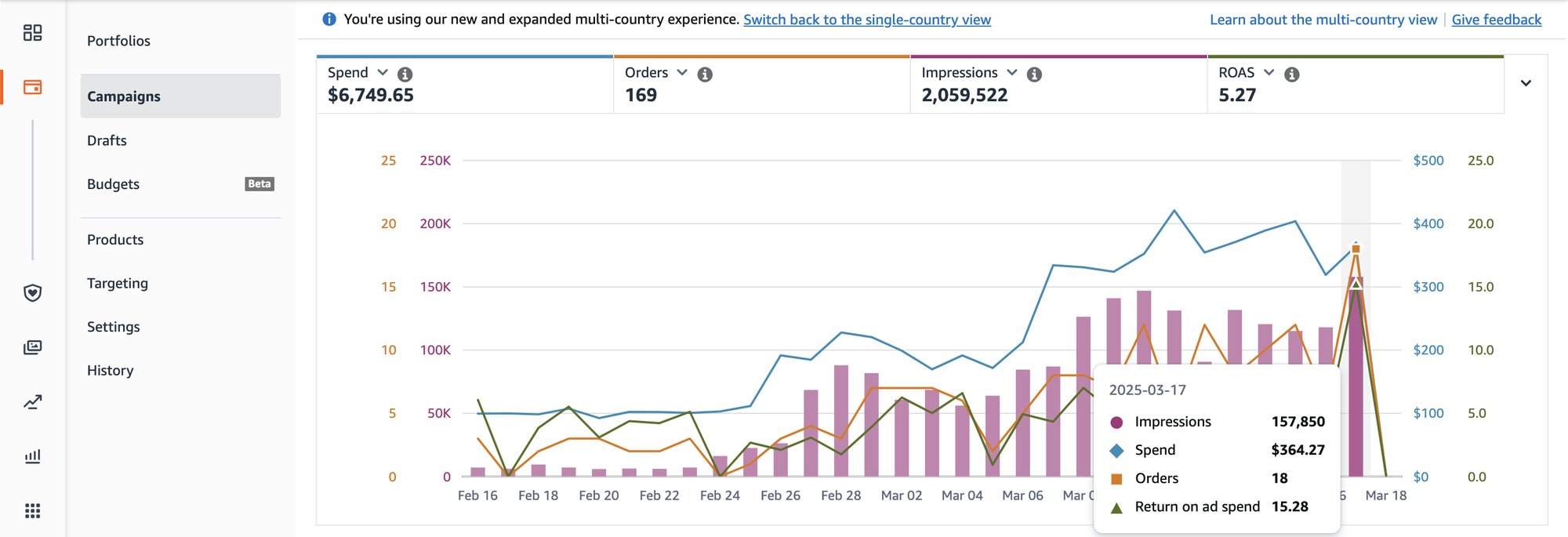Click the Mar 18 axis label
This screenshot has width=1568, height=537.
pyautogui.click(x=1386, y=495)
